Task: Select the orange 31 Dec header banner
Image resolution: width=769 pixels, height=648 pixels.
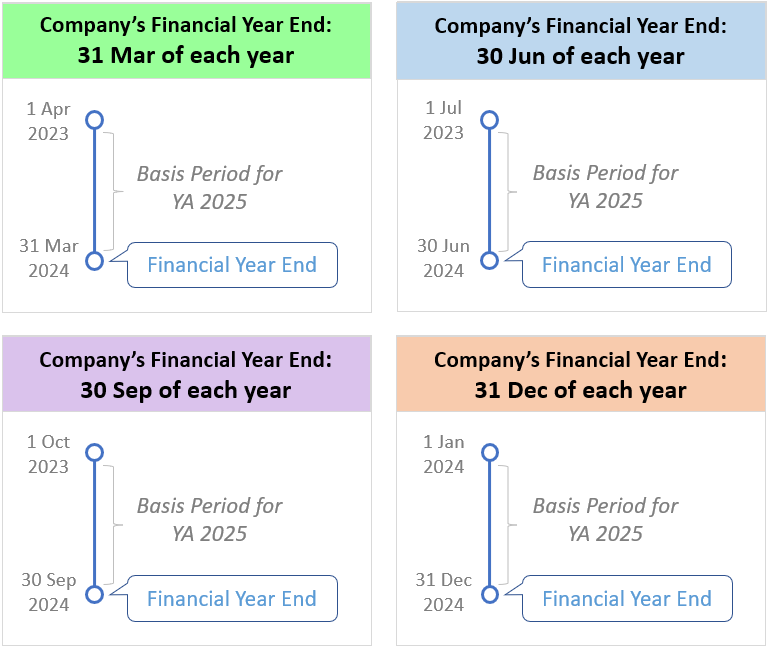Action: click(581, 374)
